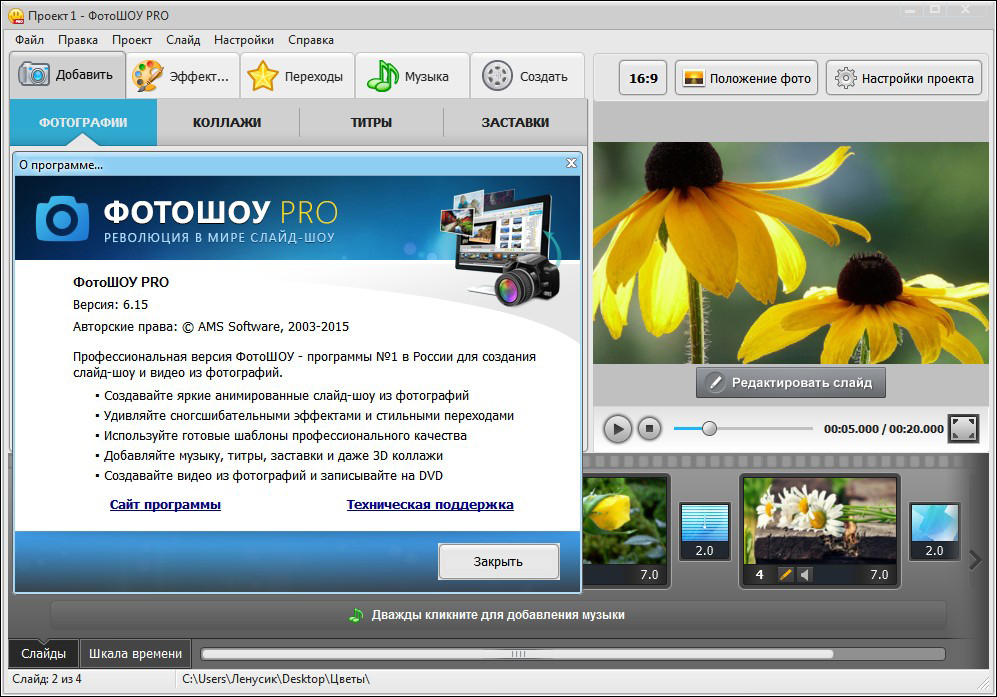The width and height of the screenshot is (997, 697).
Task: Click the Закрыть button
Action: (498, 562)
